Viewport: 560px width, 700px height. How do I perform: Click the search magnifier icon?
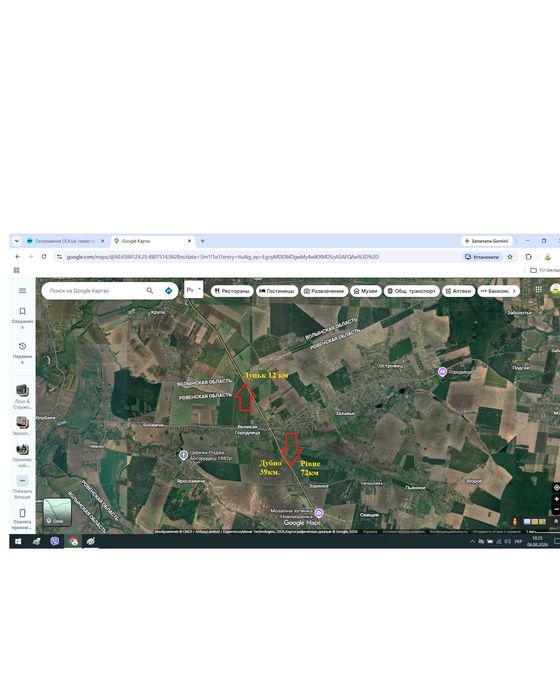tap(150, 291)
